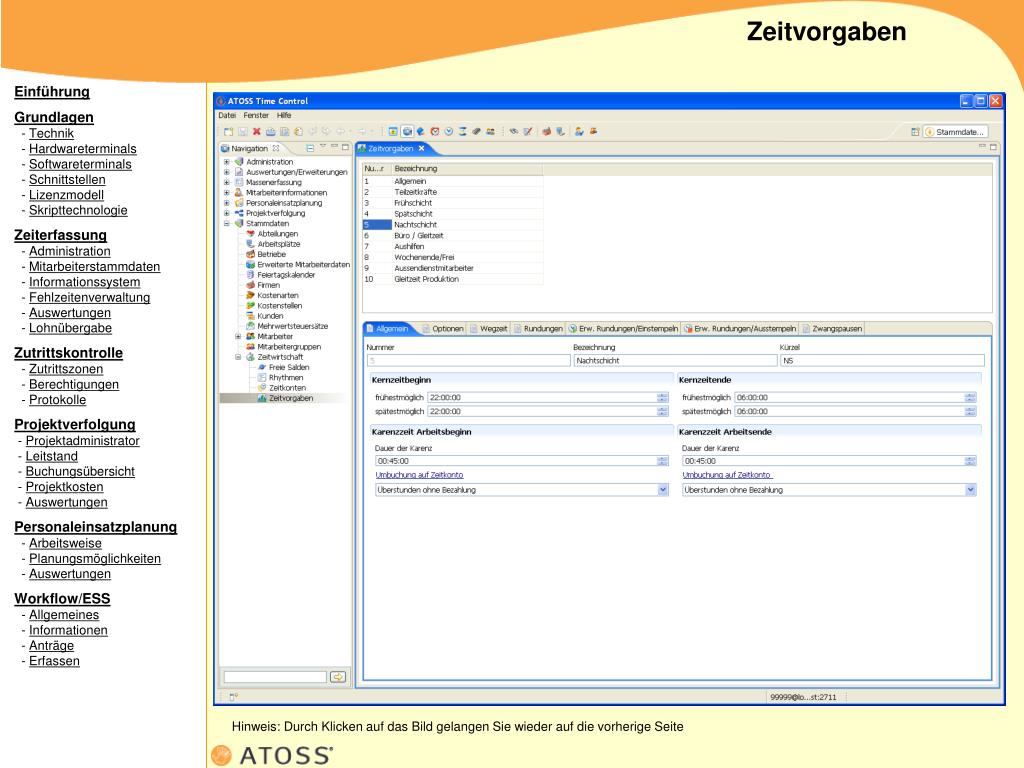Screen dimensions: 1024x768
Task: Select Feiertagskalender in navigation tree
Action: 286,275
